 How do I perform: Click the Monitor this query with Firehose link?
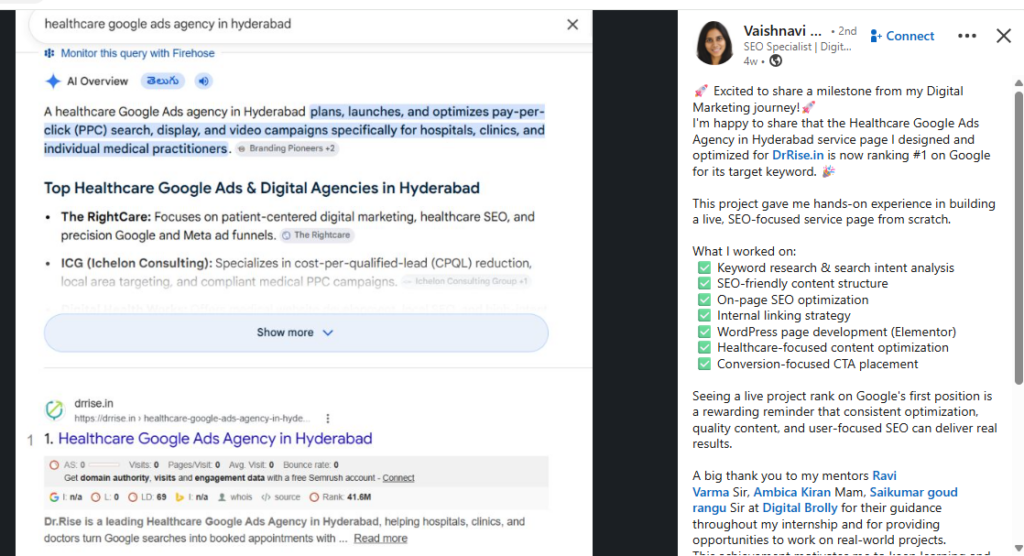137,54
